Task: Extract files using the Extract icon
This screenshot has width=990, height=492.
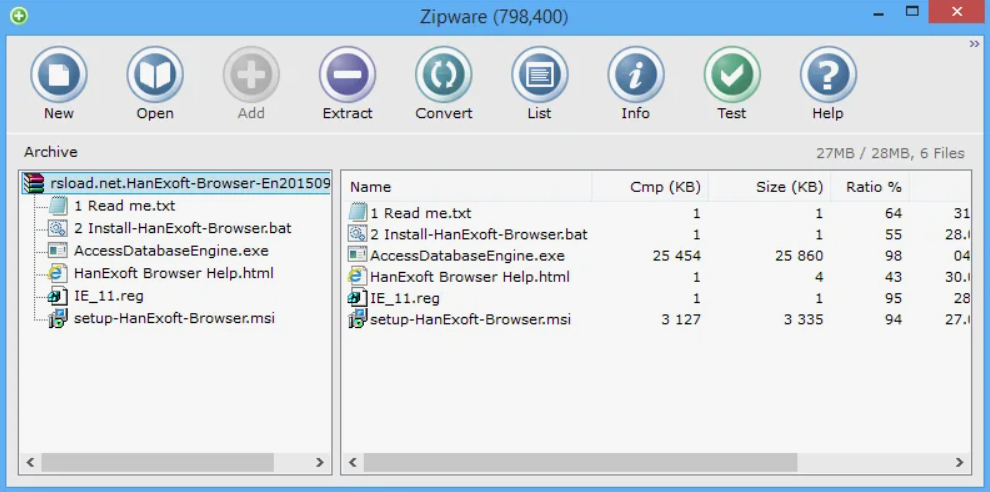Action: pyautogui.click(x=347, y=75)
